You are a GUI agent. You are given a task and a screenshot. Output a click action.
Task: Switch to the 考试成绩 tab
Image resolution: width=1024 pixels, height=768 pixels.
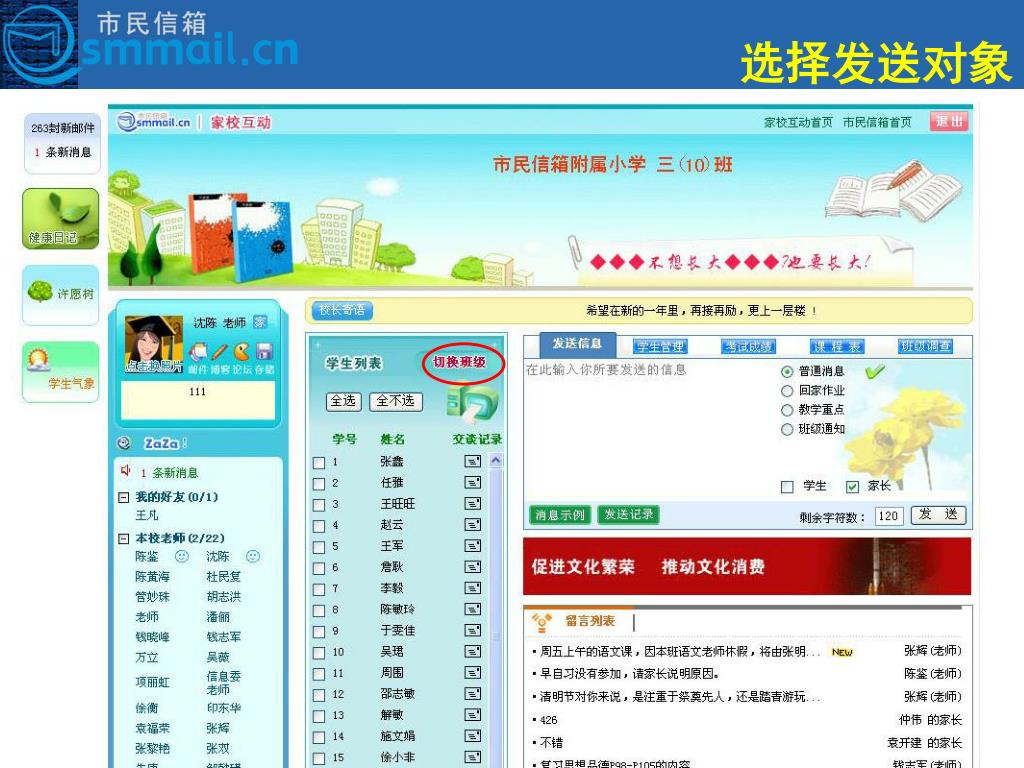(x=748, y=346)
